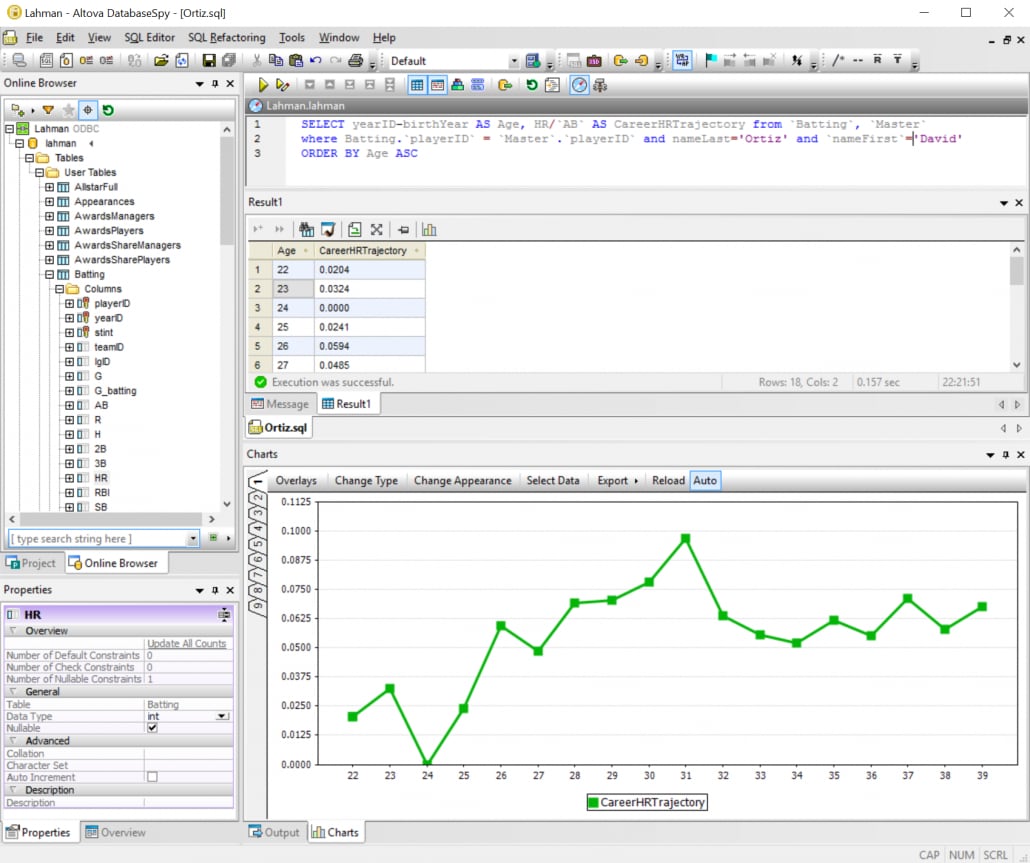Click the Save All toolbar icon
Screen dimensions: 1030x863
[229, 60]
